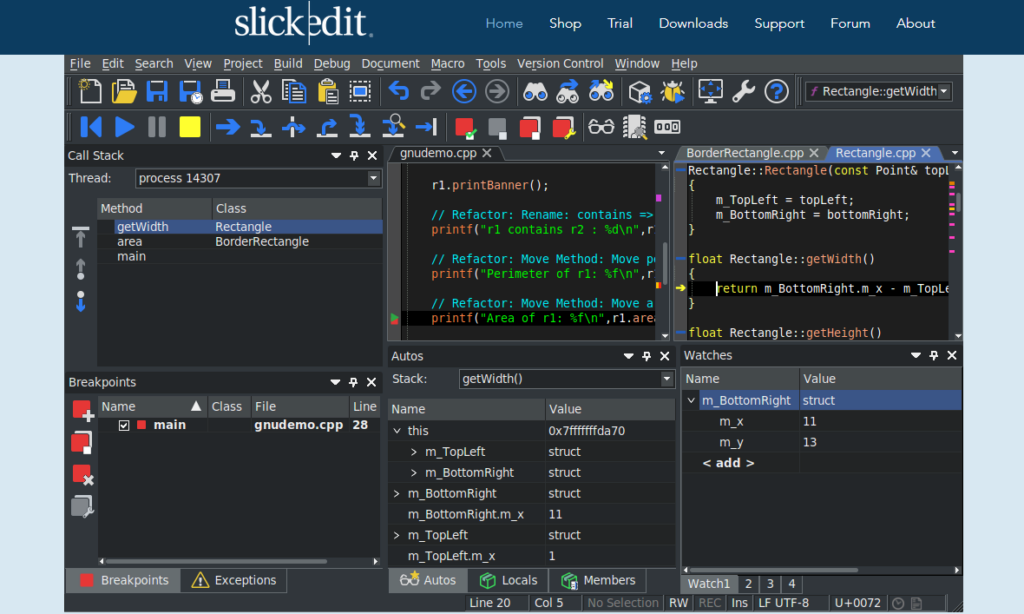The width and height of the screenshot is (1024, 614).
Task: Click the Redo arrow icon
Action: click(x=430, y=91)
